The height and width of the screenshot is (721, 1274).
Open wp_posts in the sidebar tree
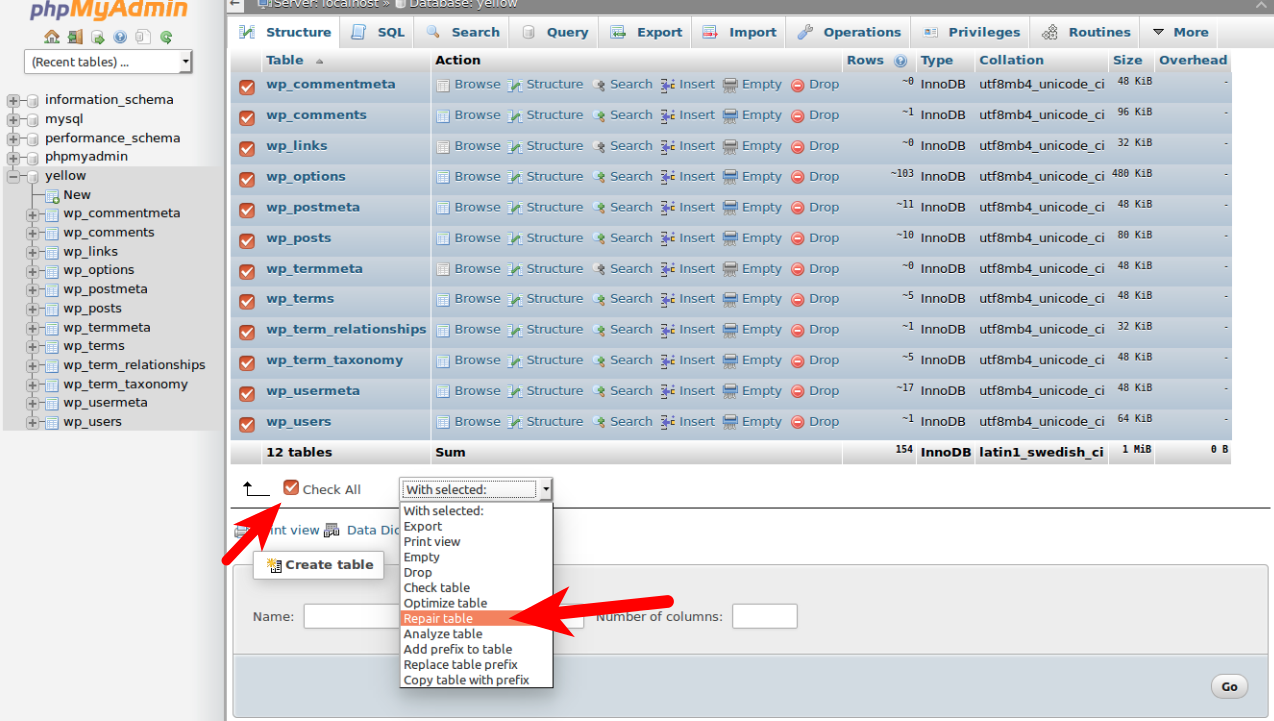[x=92, y=308]
